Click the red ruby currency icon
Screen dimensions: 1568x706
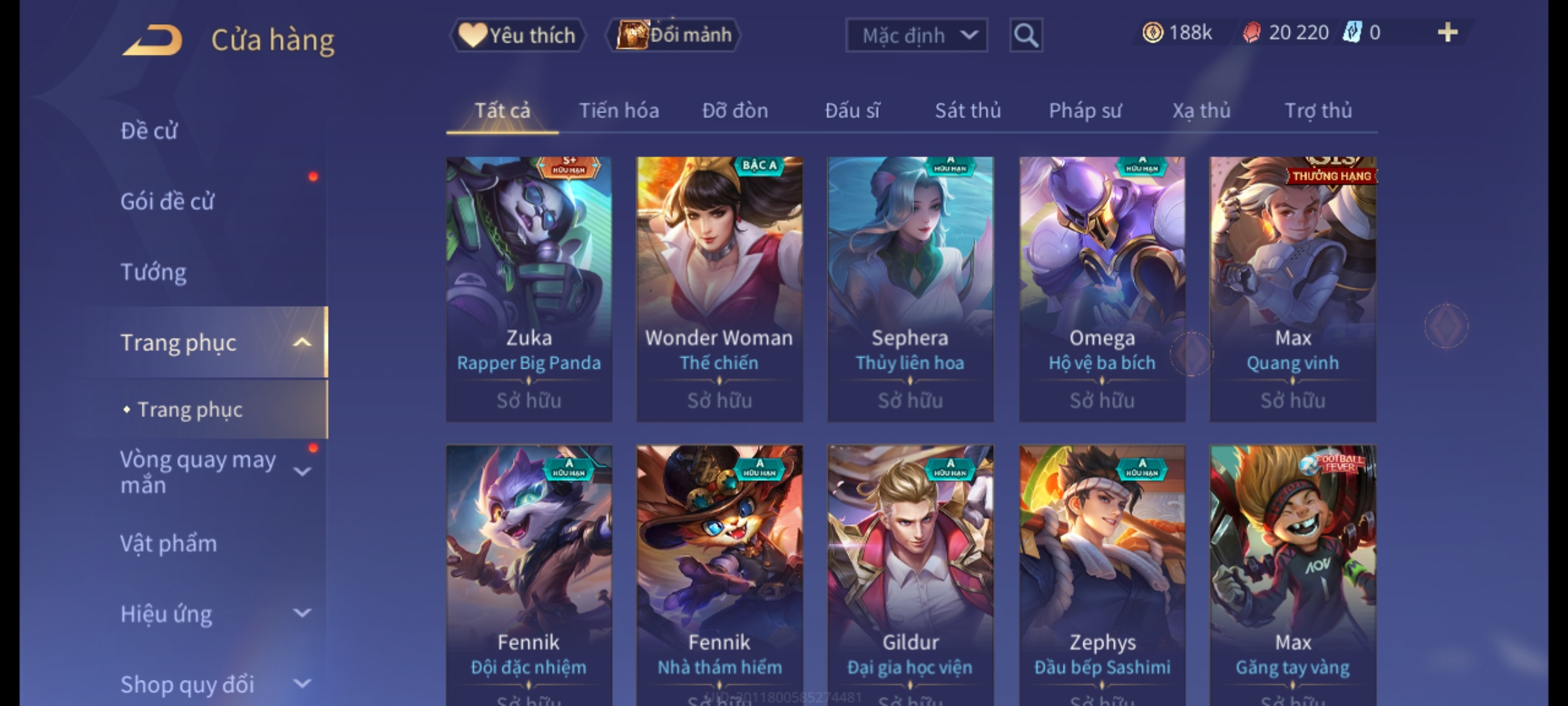point(1251,33)
